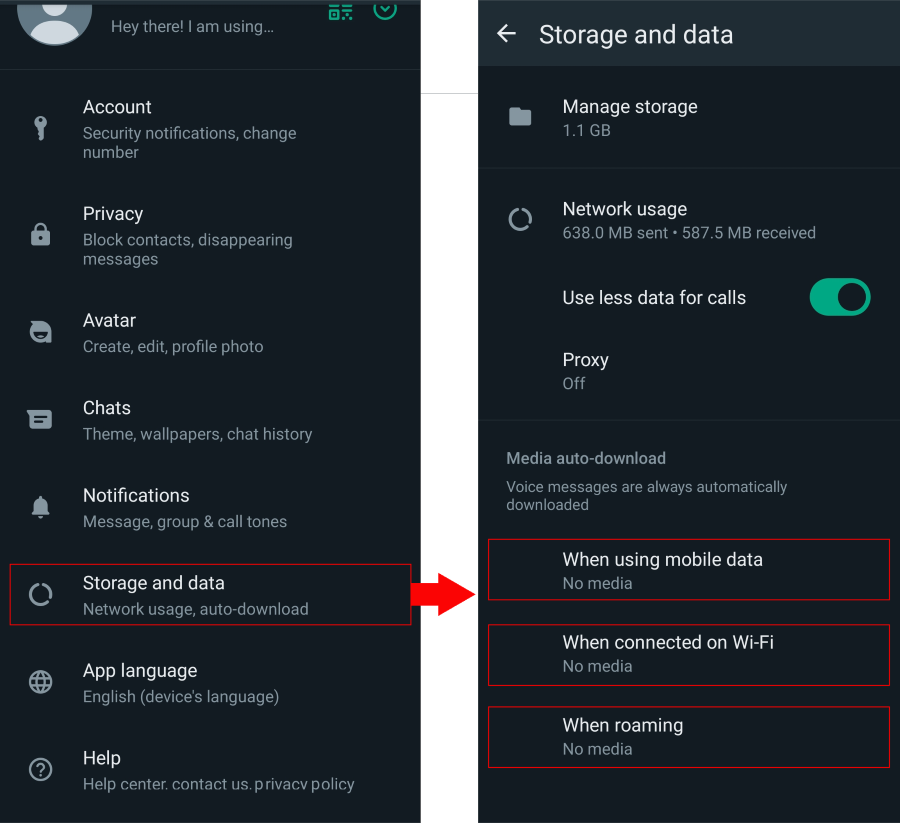Click the Help question mark icon
This screenshot has height=823, width=900.
(x=40, y=770)
